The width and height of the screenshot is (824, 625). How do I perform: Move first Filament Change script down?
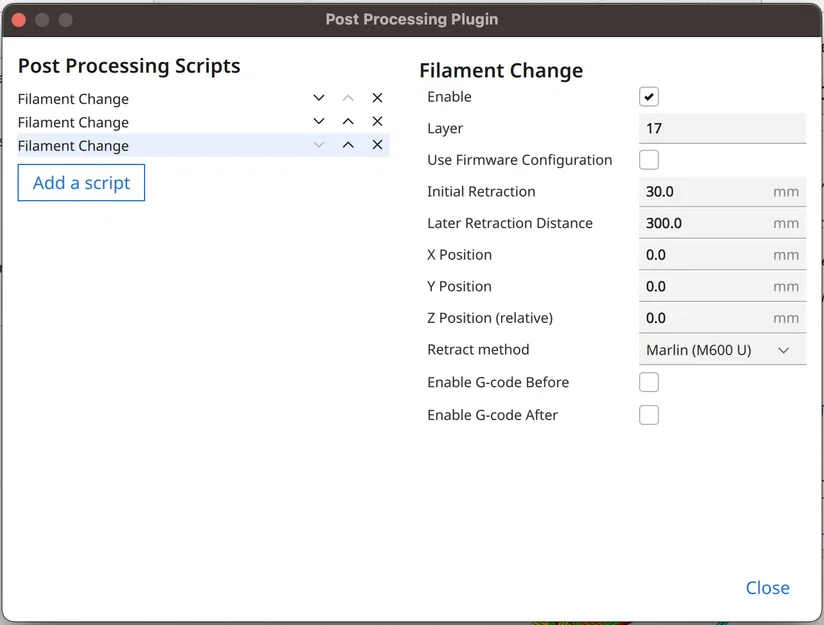coord(319,98)
